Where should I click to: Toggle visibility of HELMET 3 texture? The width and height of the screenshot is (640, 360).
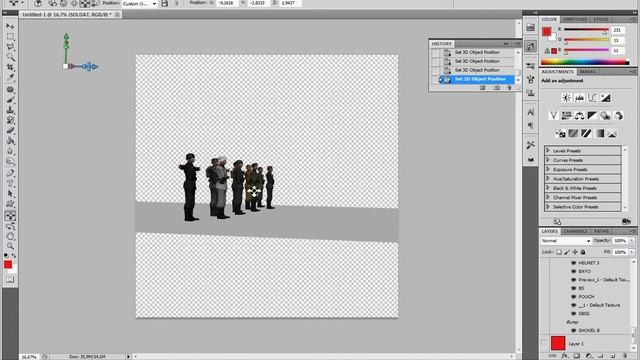(573, 263)
